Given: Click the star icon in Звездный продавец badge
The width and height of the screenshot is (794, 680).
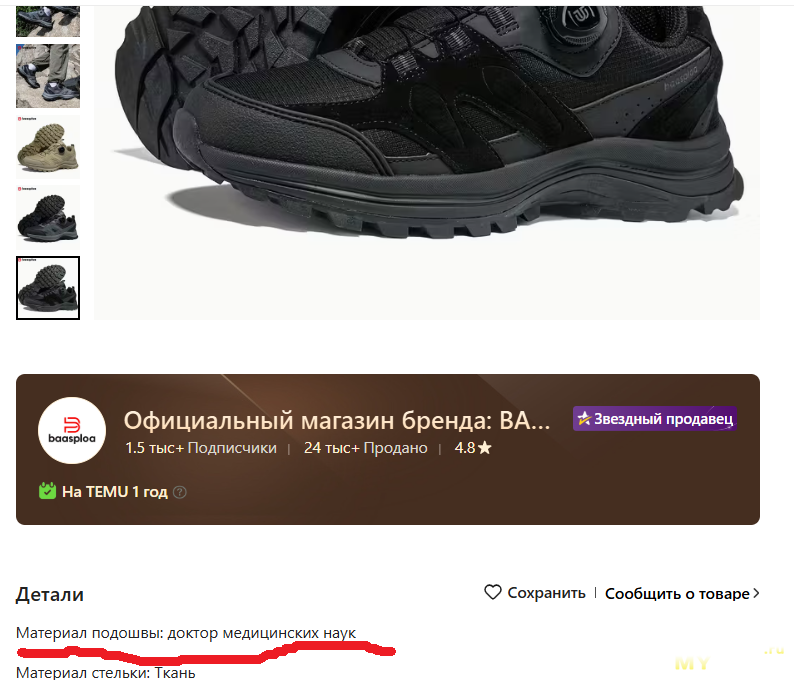Looking at the screenshot, I should [x=584, y=419].
